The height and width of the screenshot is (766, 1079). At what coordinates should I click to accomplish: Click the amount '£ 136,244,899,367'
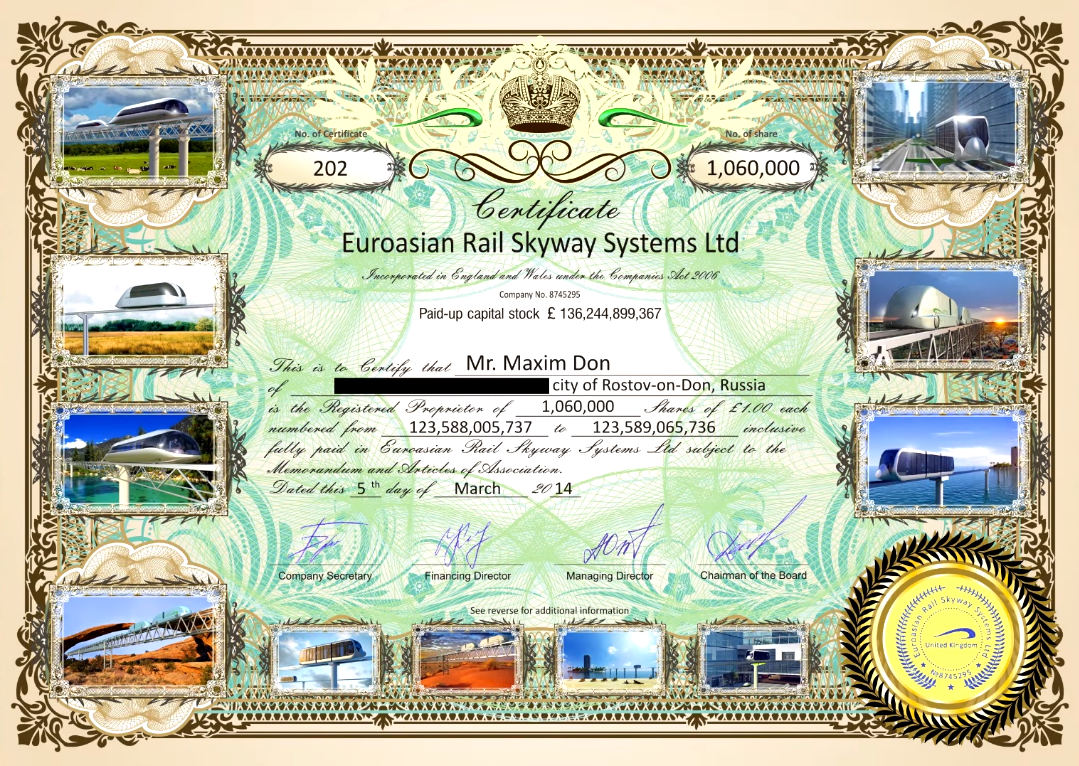pos(604,314)
